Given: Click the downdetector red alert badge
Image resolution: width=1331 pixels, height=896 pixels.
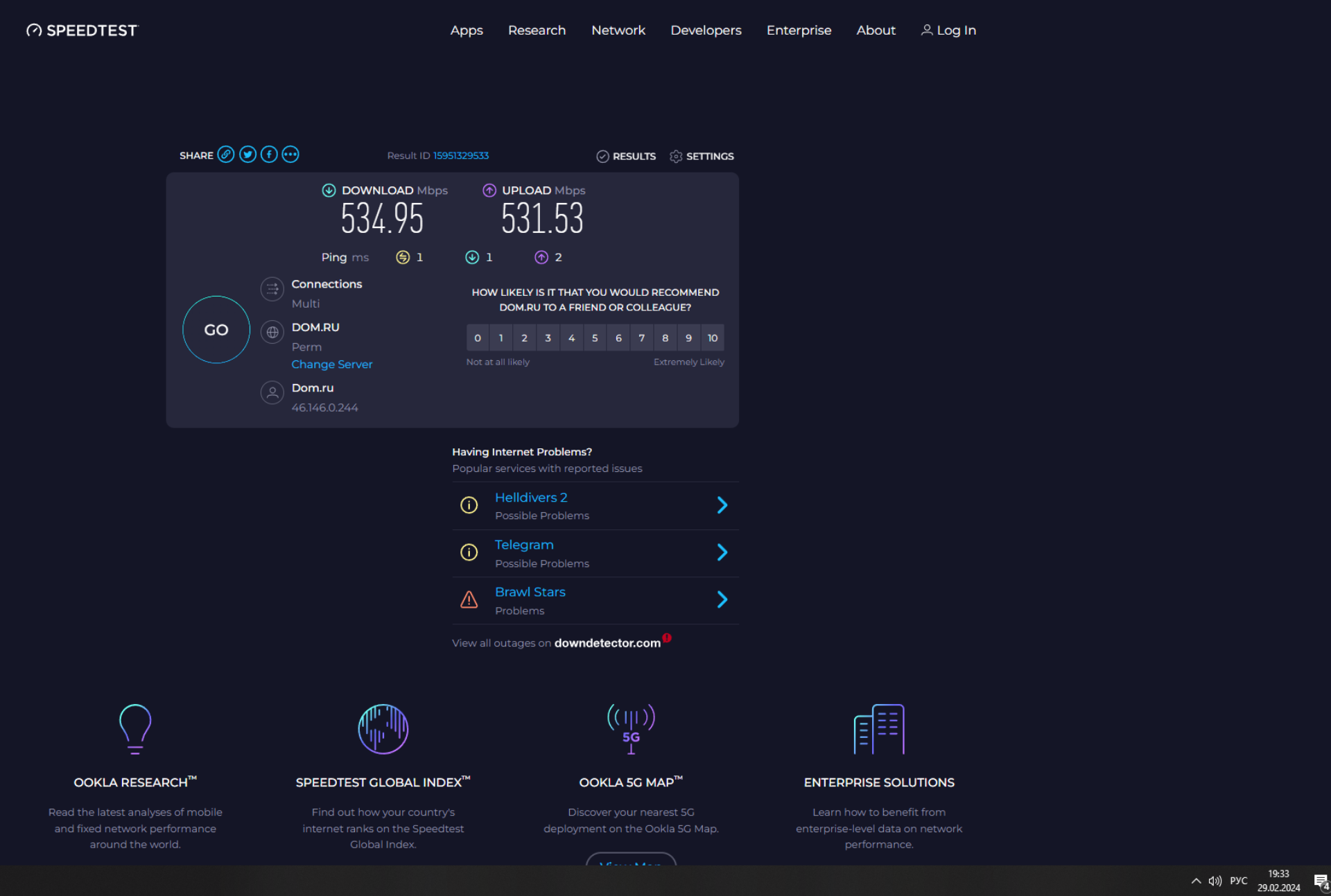Looking at the screenshot, I should [x=667, y=638].
